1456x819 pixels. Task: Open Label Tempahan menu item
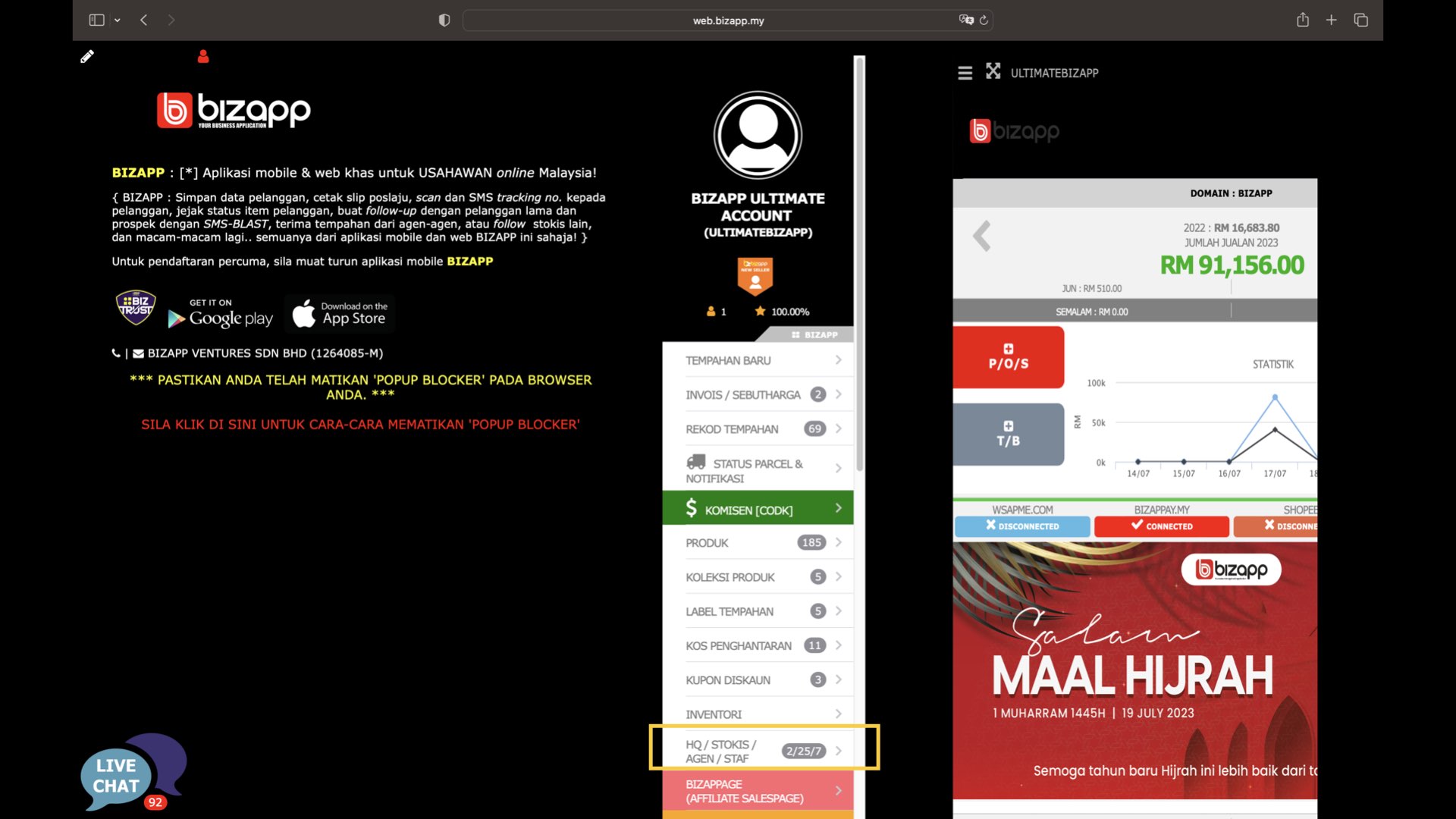[758, 611]
